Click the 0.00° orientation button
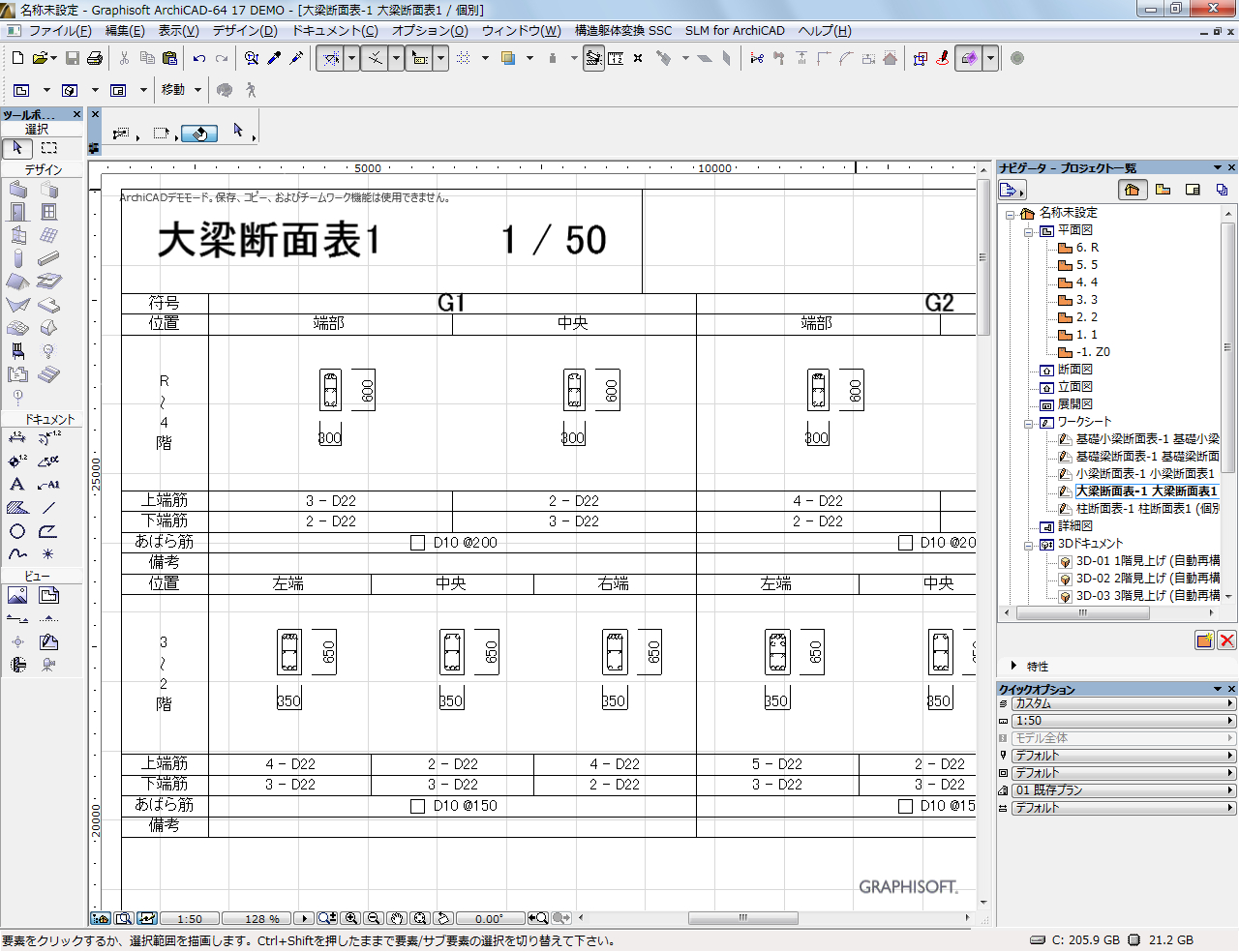 point(489,919)
